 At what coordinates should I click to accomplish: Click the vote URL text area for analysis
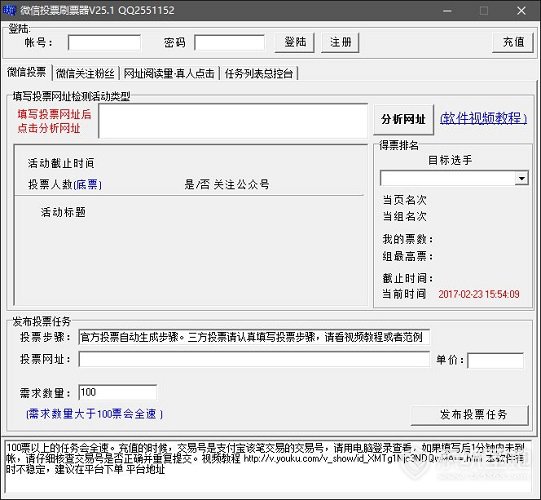tap(233, 121)
